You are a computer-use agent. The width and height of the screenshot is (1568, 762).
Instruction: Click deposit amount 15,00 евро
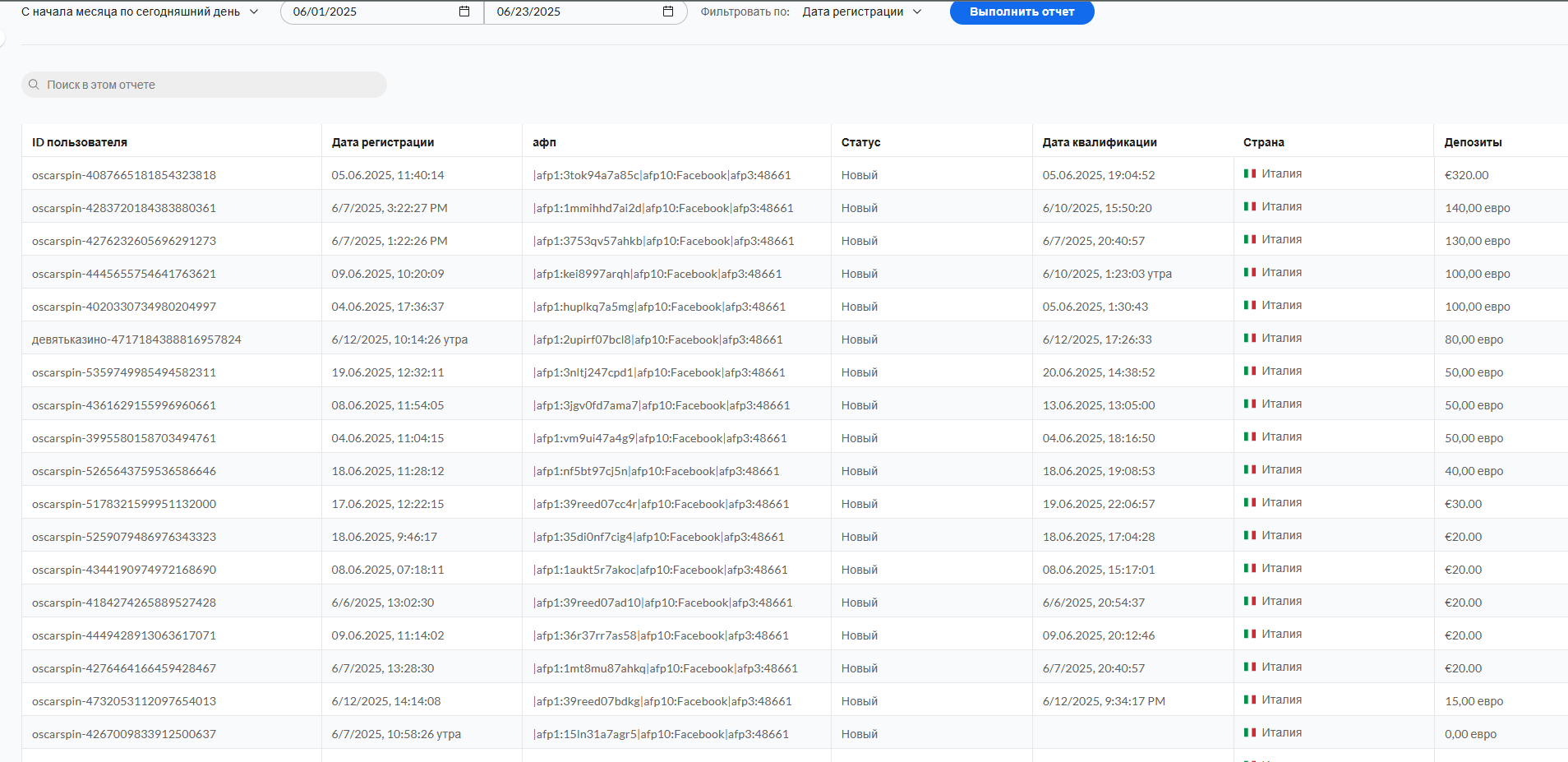pyautogui.click(x=1474, y=701)
